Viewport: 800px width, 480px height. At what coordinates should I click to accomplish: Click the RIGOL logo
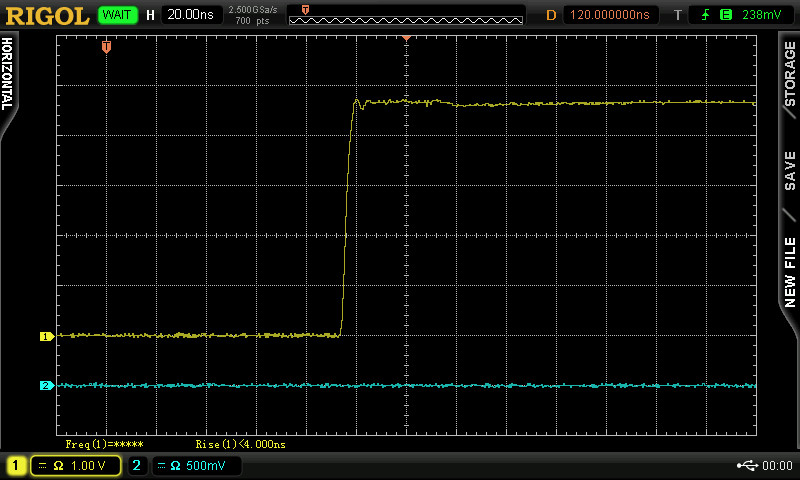[47, 14]
